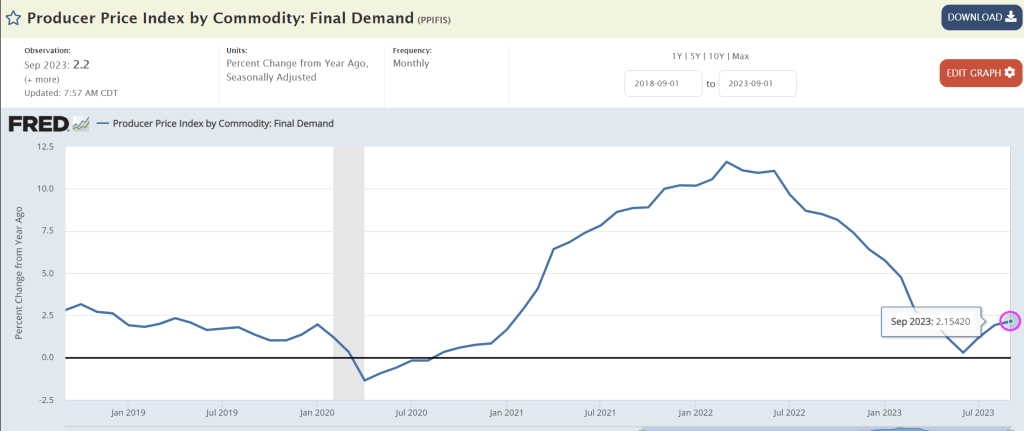
Task: Open the EDIT GRAPH panel
Action: 980,73
